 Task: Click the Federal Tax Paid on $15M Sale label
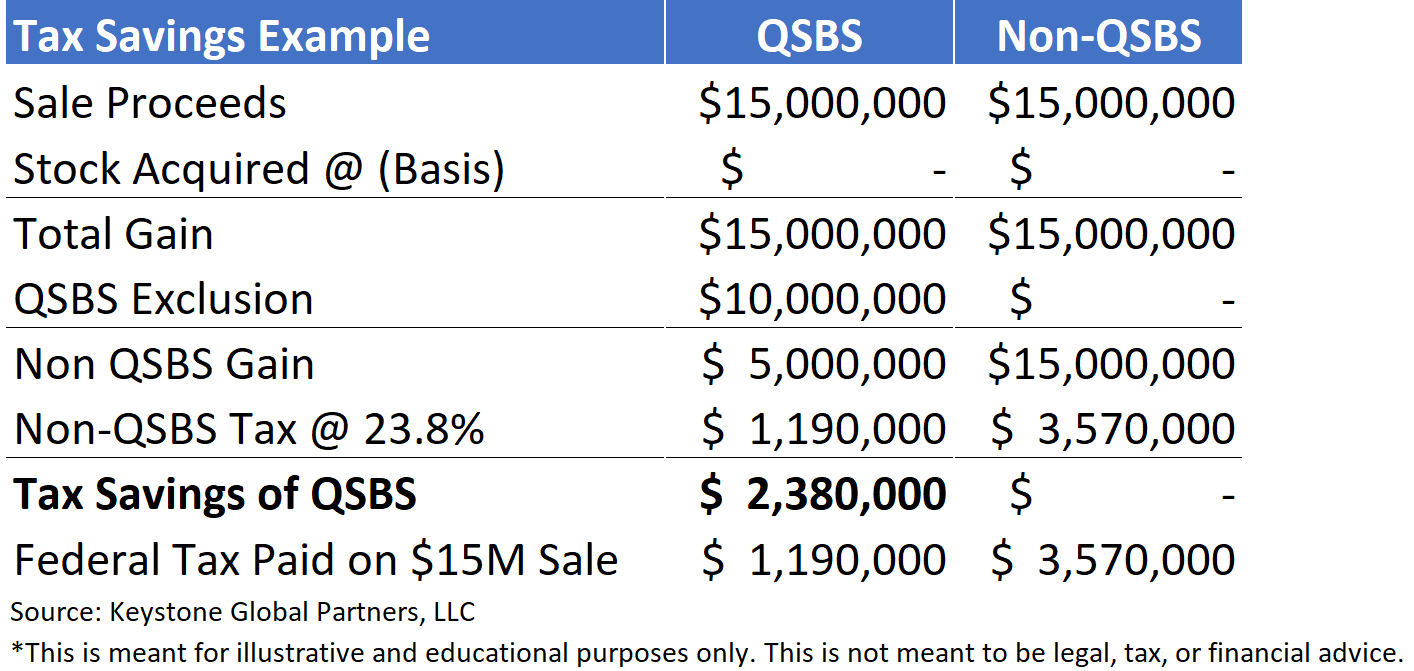point(316,560)
